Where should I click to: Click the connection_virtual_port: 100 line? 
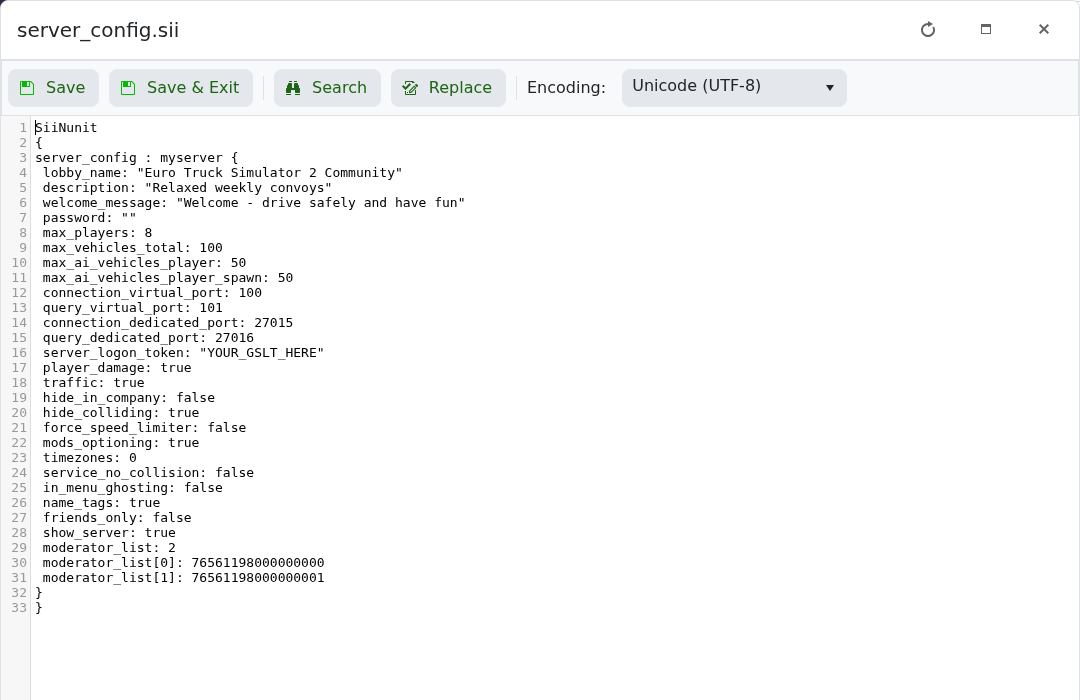(152, 293)
